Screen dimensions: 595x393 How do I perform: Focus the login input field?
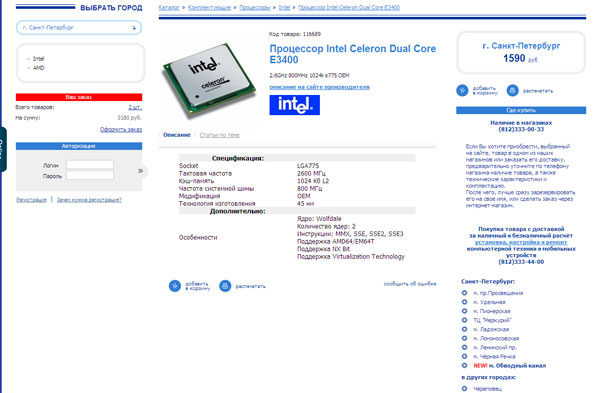pyautogui.click(x=90, y=165)
